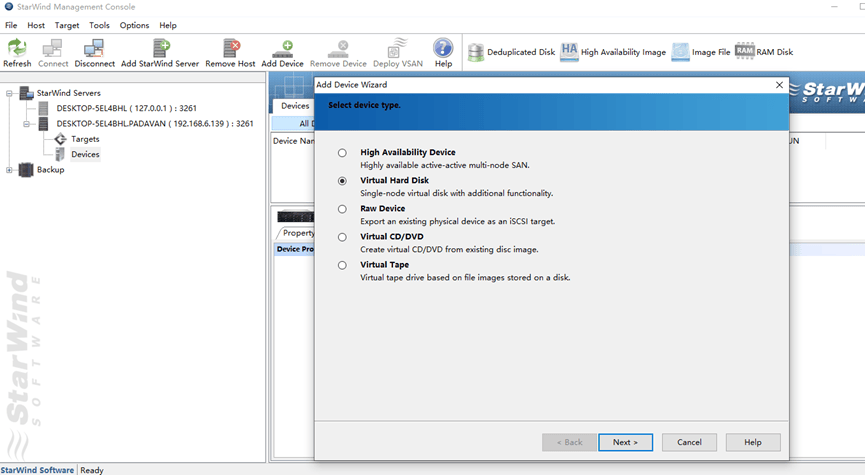Select Virtual CD/DVD radio button
The height and width of the screenshot is (475, 865).
click(343, 237)
